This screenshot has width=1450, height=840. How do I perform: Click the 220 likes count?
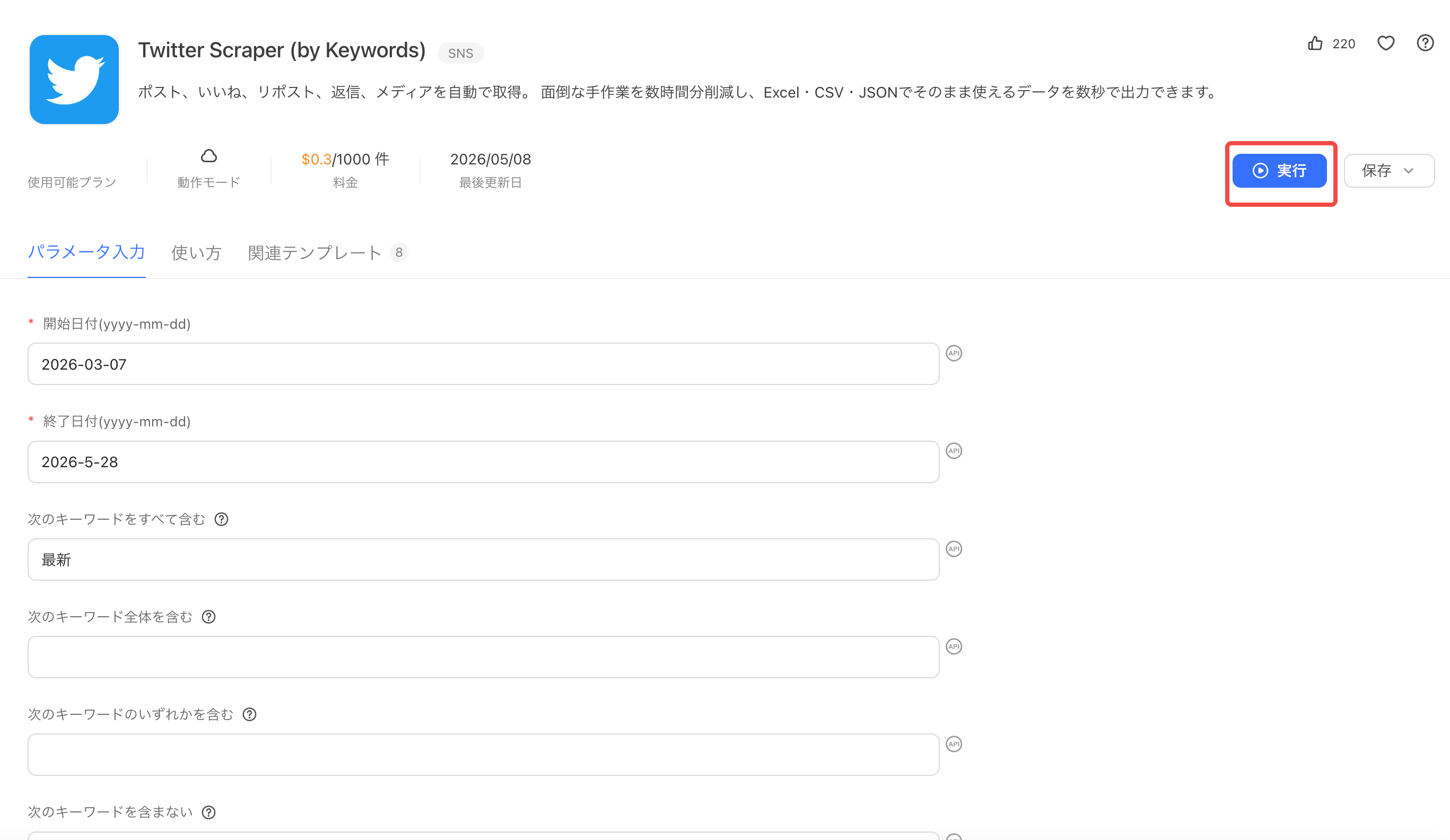1343,43
